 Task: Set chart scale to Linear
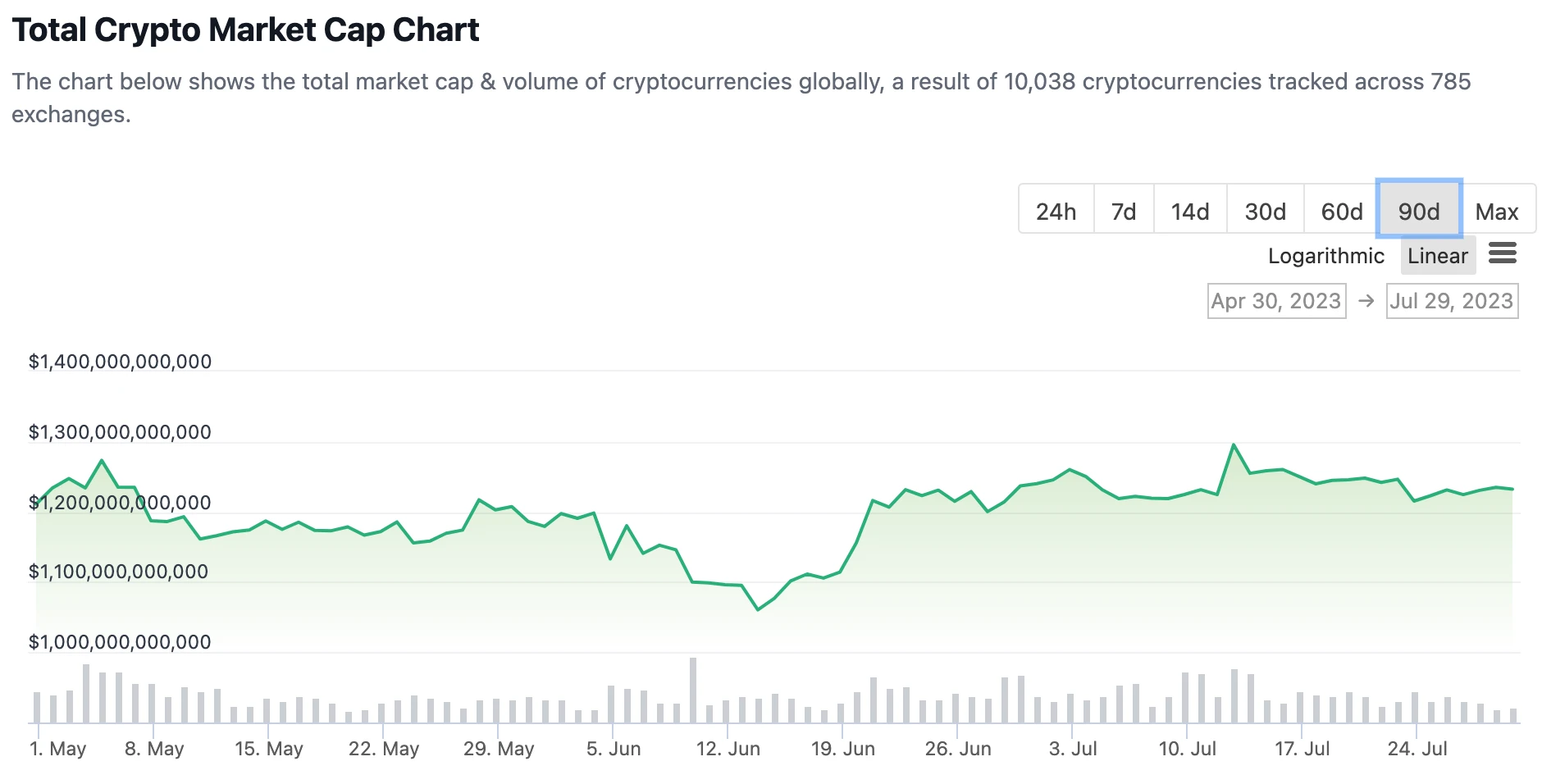[1437, 256]
